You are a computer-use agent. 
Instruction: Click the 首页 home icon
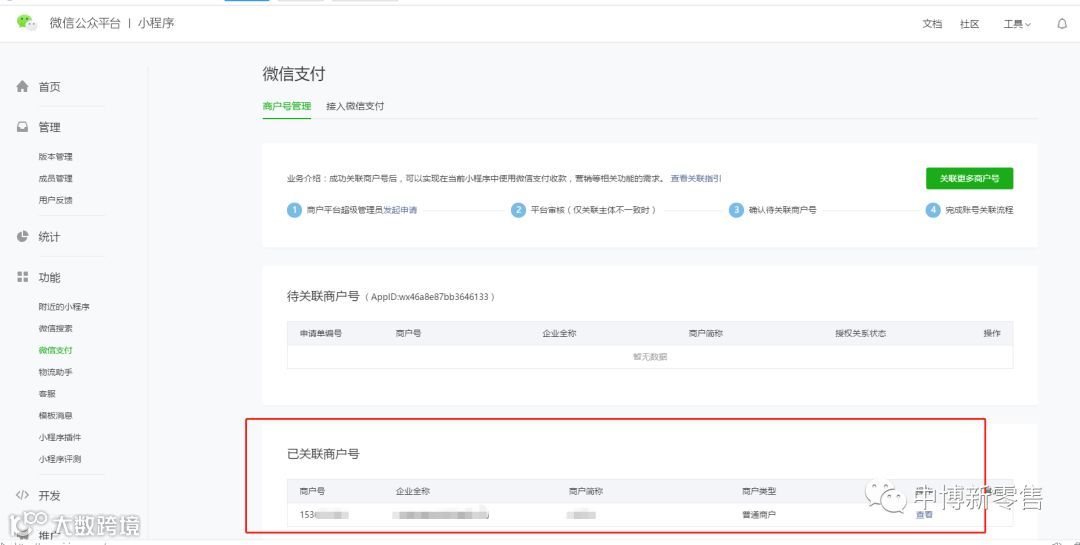coord(23,86)
